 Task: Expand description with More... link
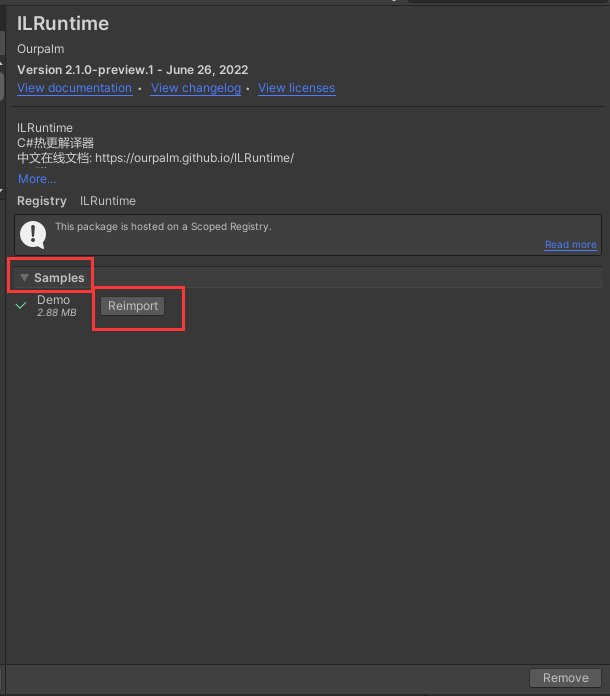(x=37, y=179)
